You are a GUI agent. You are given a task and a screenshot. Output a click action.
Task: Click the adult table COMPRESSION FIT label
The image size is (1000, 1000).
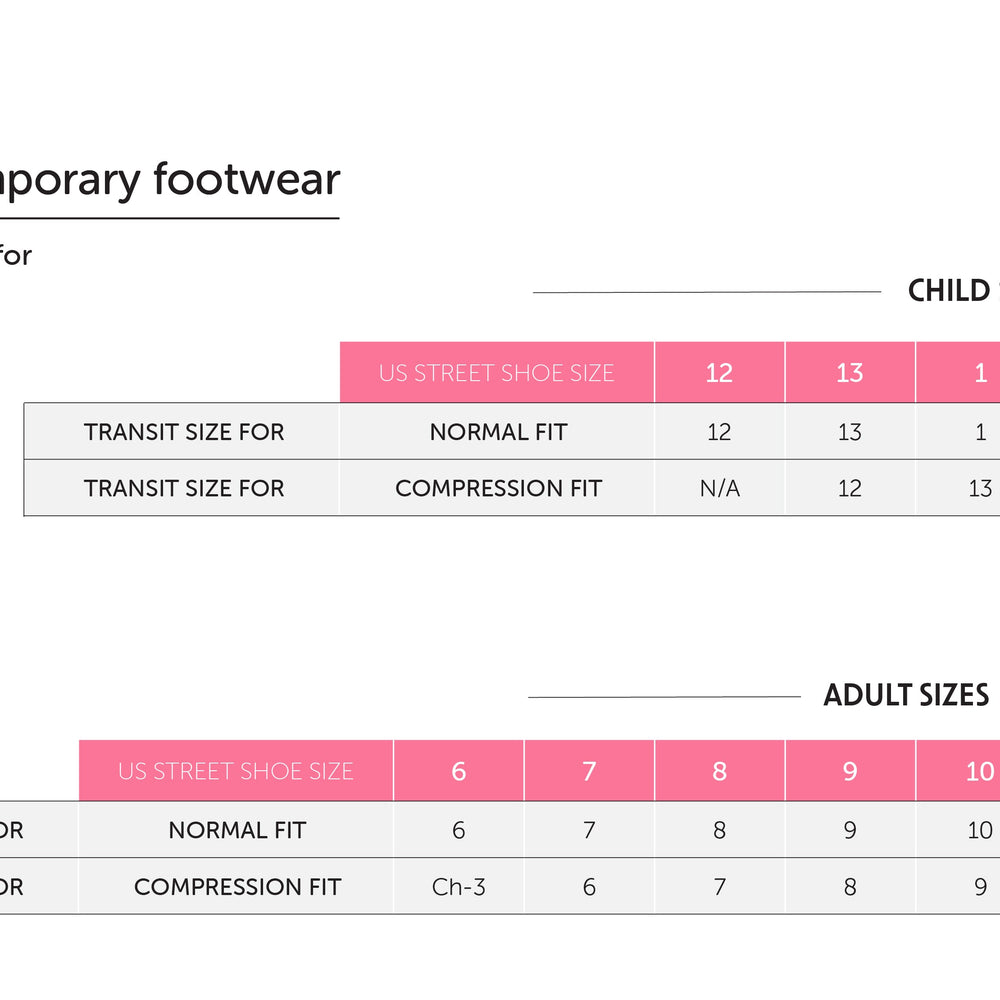tap(237, 886)
